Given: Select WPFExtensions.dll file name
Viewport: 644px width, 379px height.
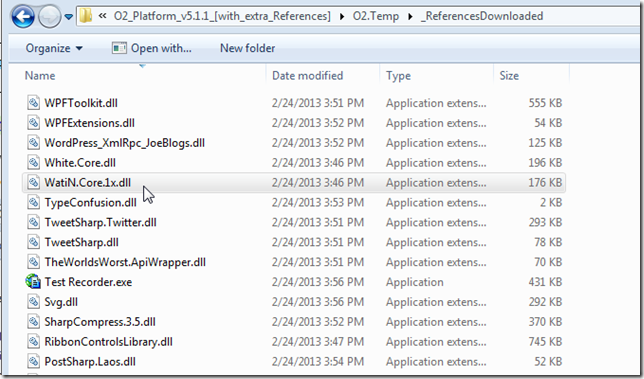Looking at the screenshot, I should (90, 123).
